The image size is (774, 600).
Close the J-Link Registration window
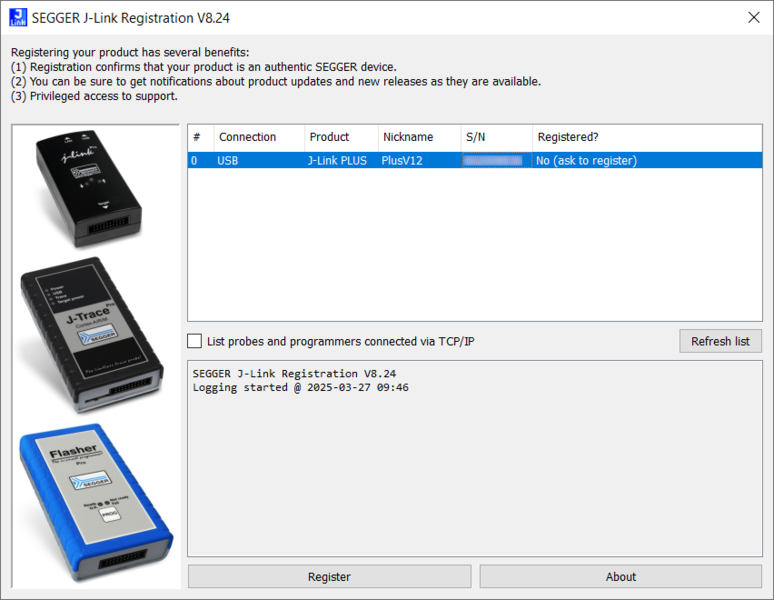tap(752, 17)
